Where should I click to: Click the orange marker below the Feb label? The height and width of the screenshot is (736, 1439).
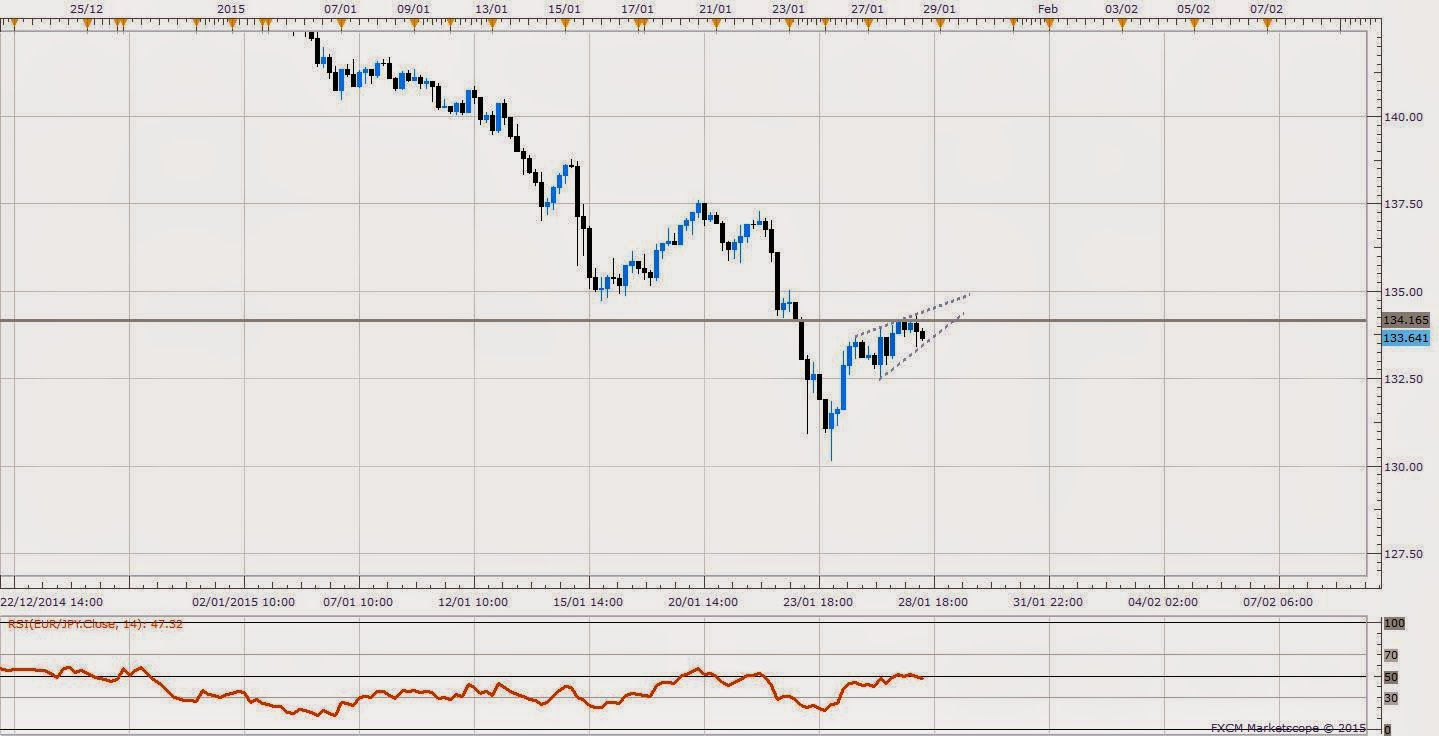pos(1047,25)
